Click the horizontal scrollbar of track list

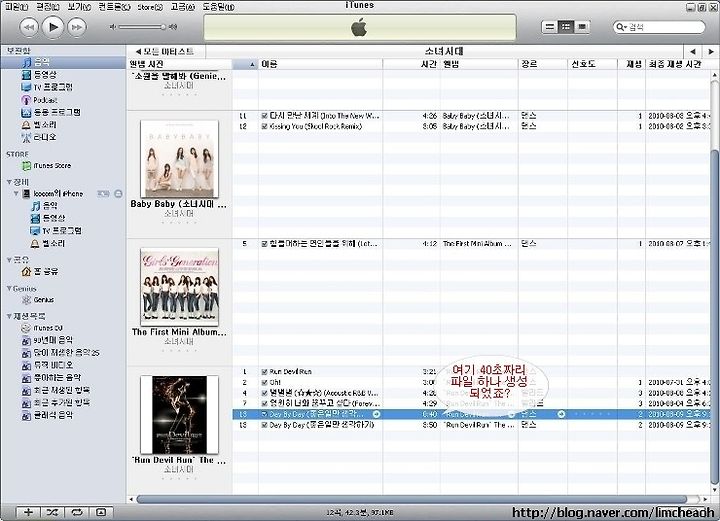pos(411,499)
